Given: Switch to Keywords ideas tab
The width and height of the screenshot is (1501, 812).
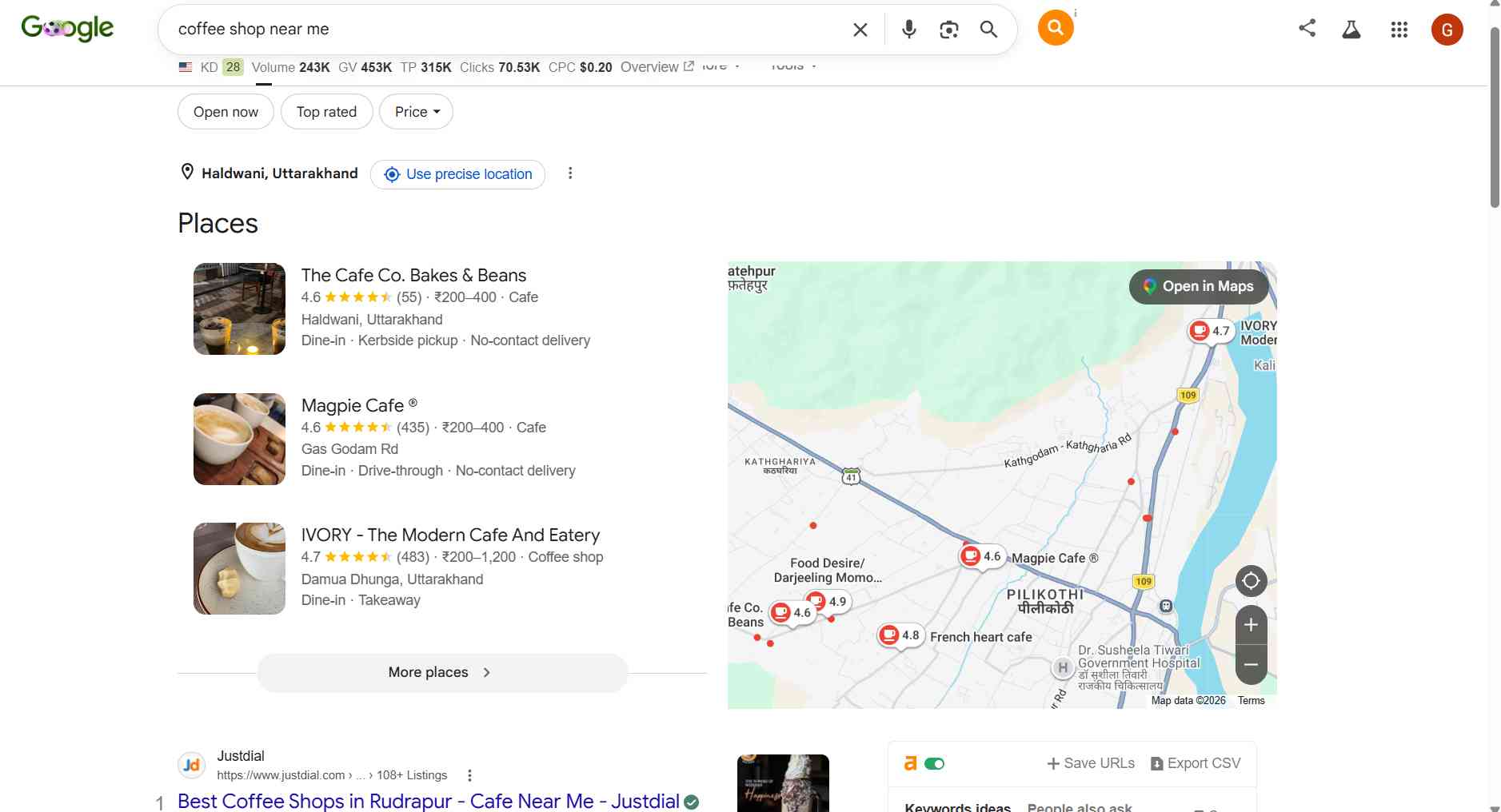Looking at the screenshot, I should 958,806.
